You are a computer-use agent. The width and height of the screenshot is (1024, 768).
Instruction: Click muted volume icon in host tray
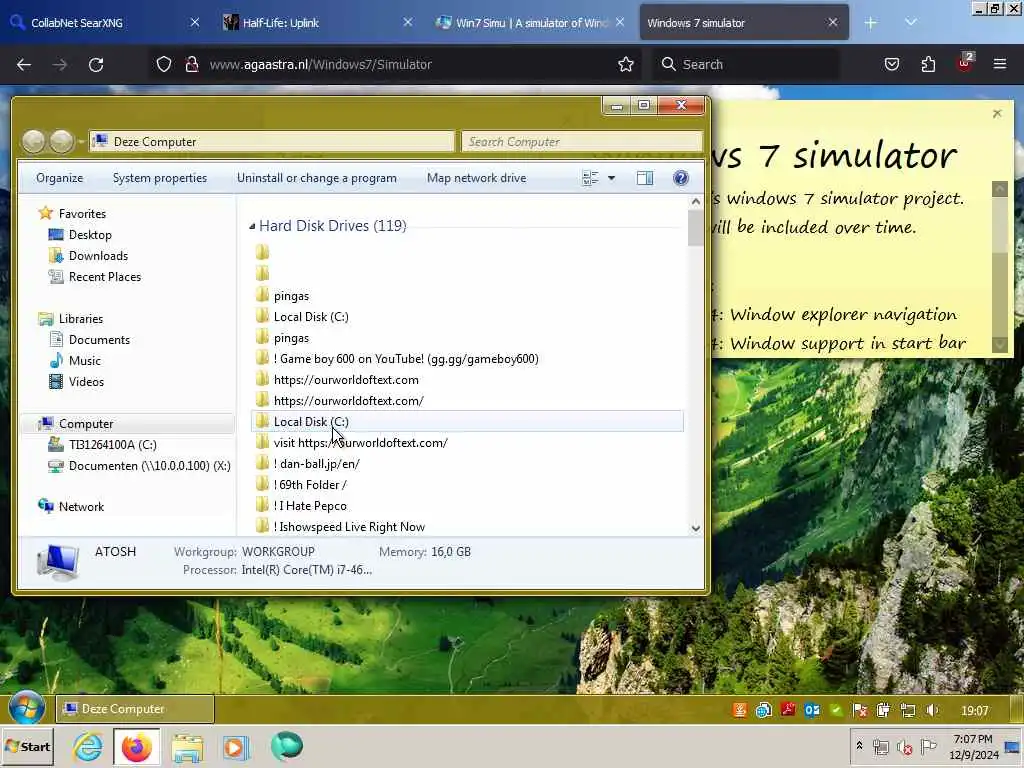tap(904, 747)
